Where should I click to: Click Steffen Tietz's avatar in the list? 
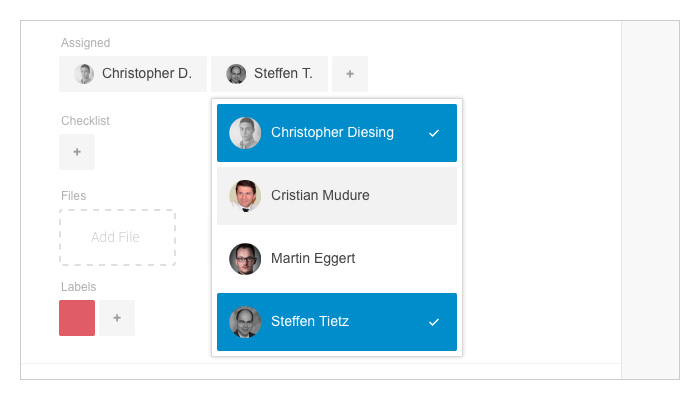coord(245,321)
